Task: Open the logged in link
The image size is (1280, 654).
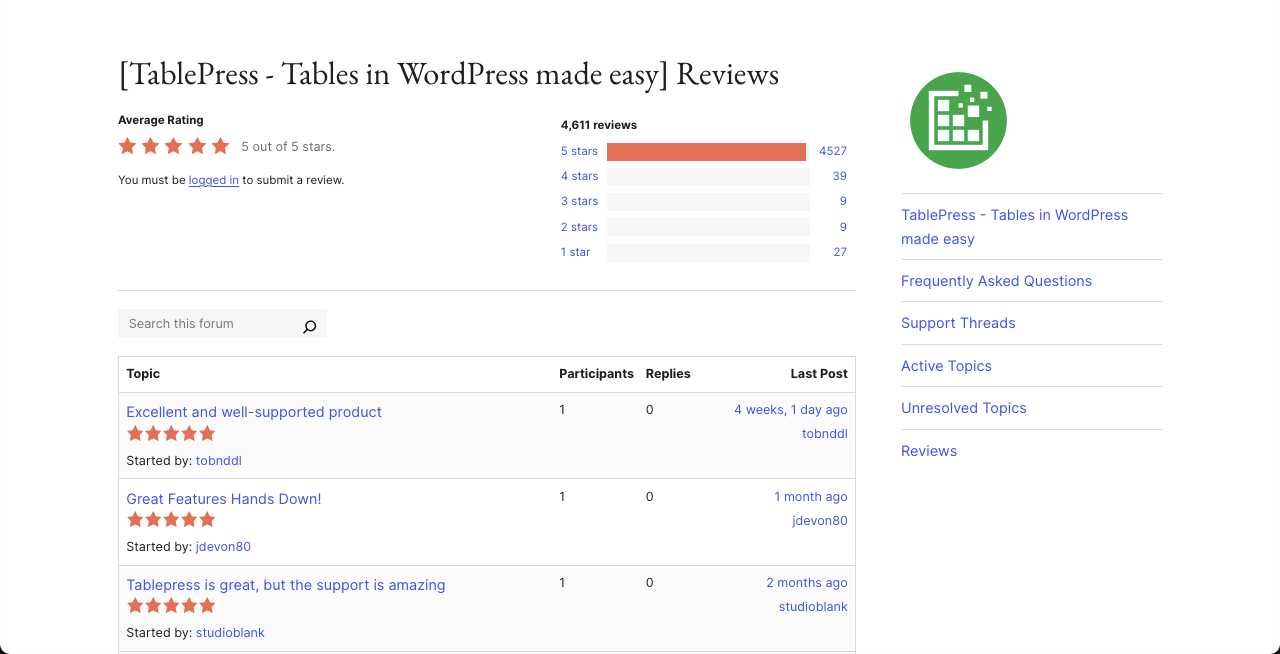Action: click(213, 180)
